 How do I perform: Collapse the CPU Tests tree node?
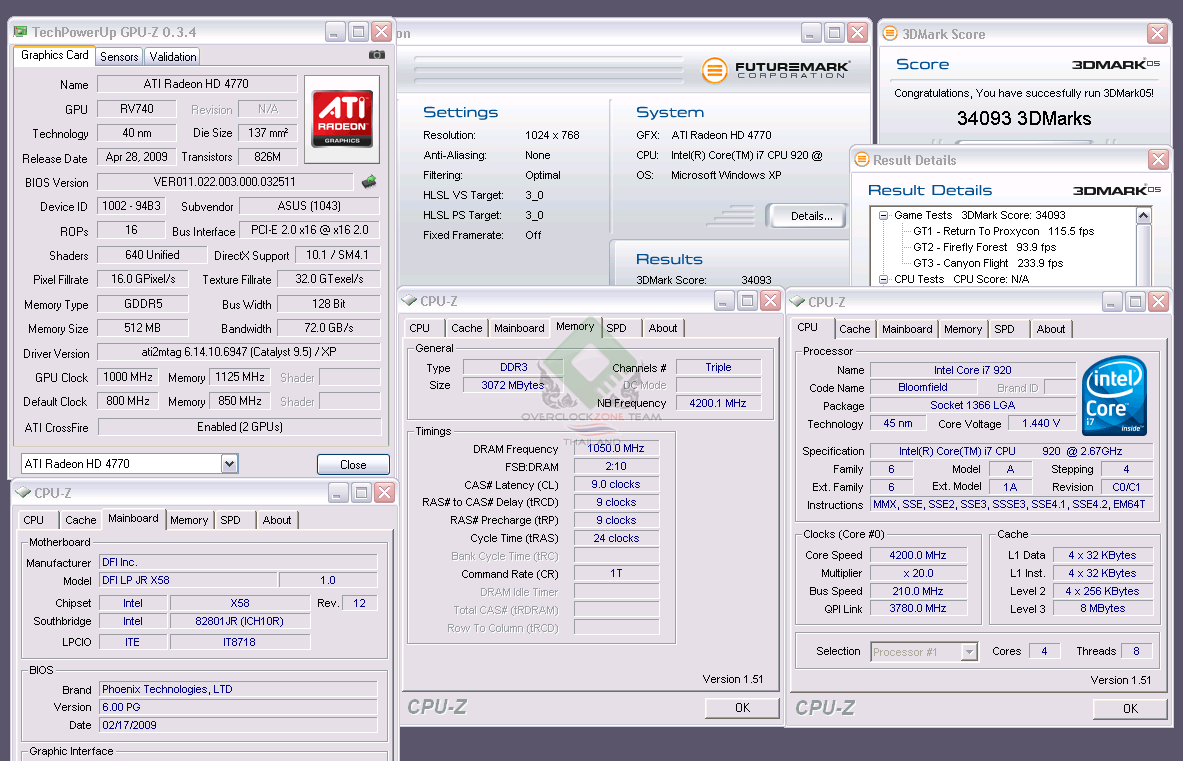pos(883,280)
